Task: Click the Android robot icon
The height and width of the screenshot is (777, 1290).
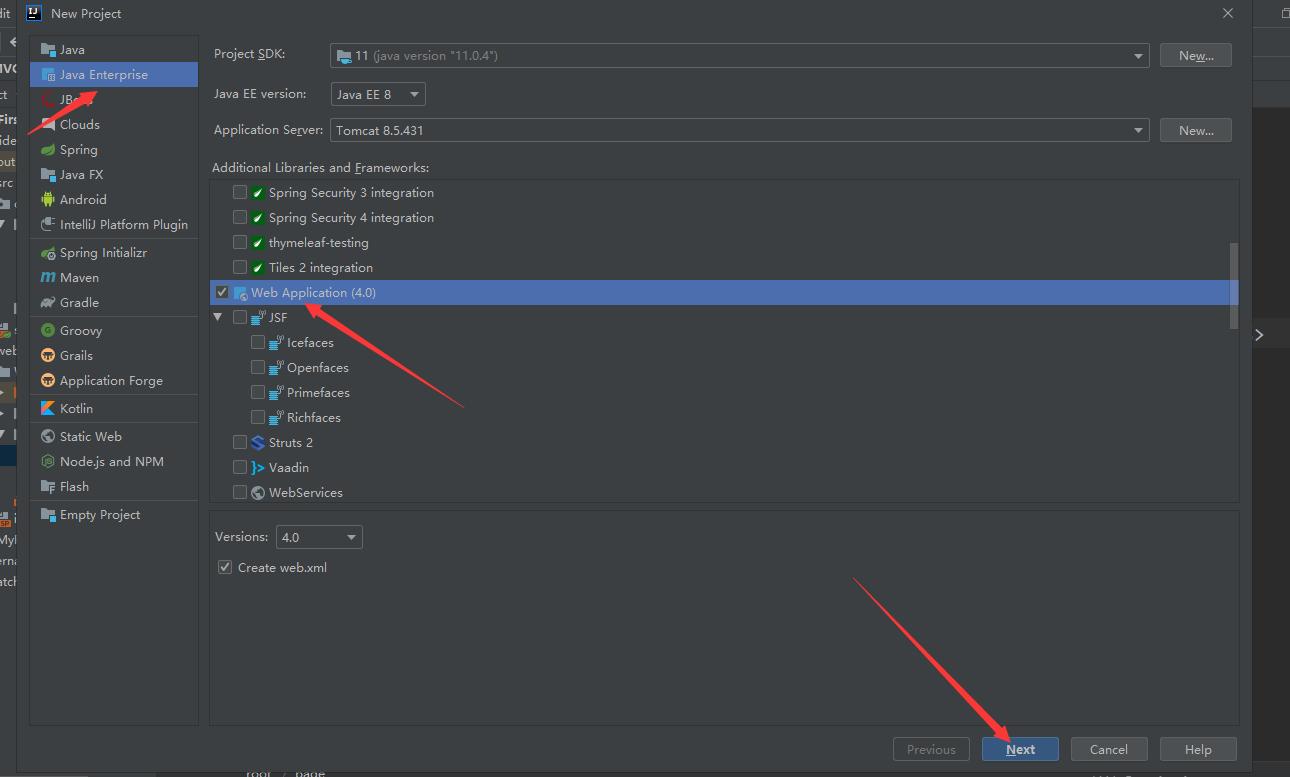Action: coord(48,199)
